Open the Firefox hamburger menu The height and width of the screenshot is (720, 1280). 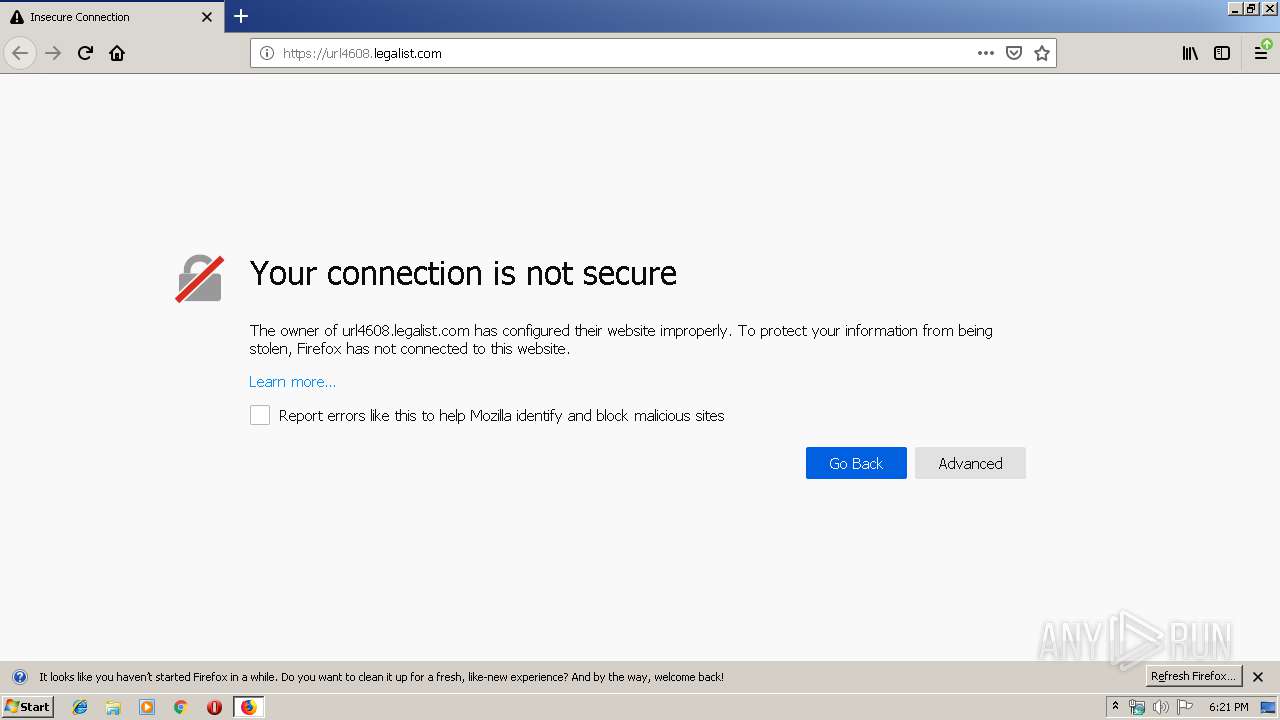click(x=1262, y=53)
